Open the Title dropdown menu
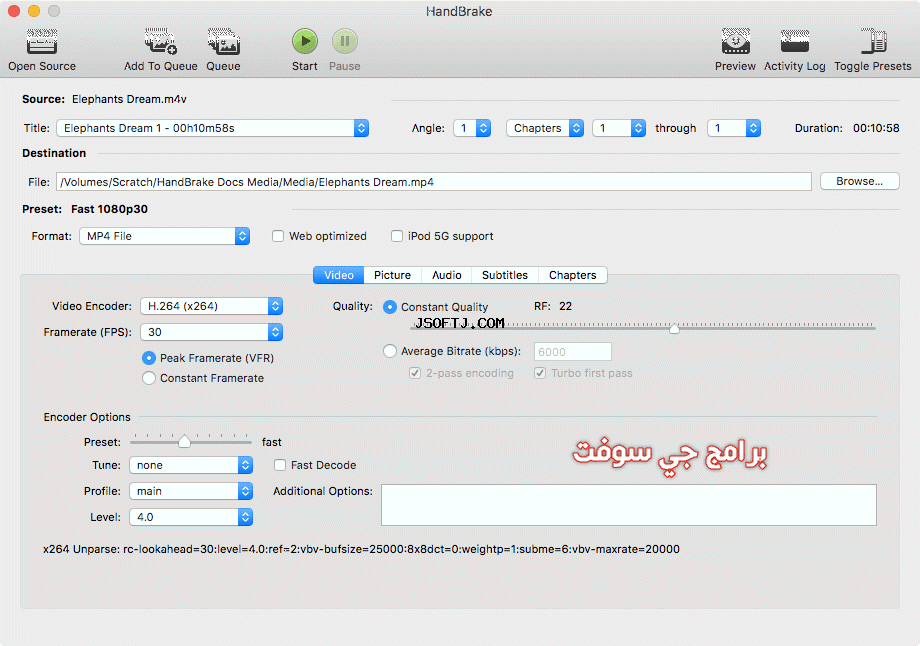 pyautogui.click(x=212, y=128)
